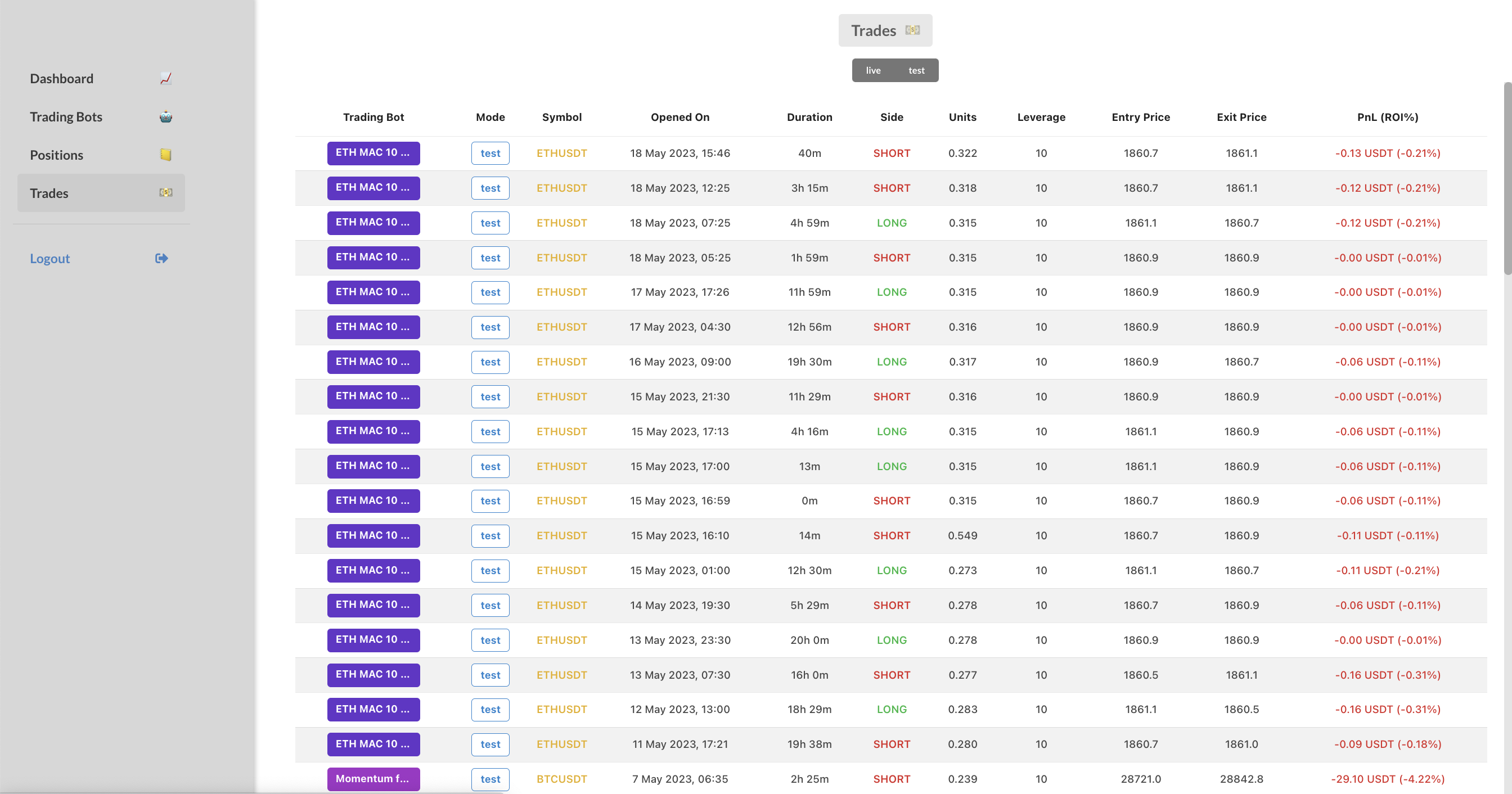Image resolution: width=1512 pixels, height=794 pixels.
Task: Click the Dashboard chart icon
Action: pos(165,79)
